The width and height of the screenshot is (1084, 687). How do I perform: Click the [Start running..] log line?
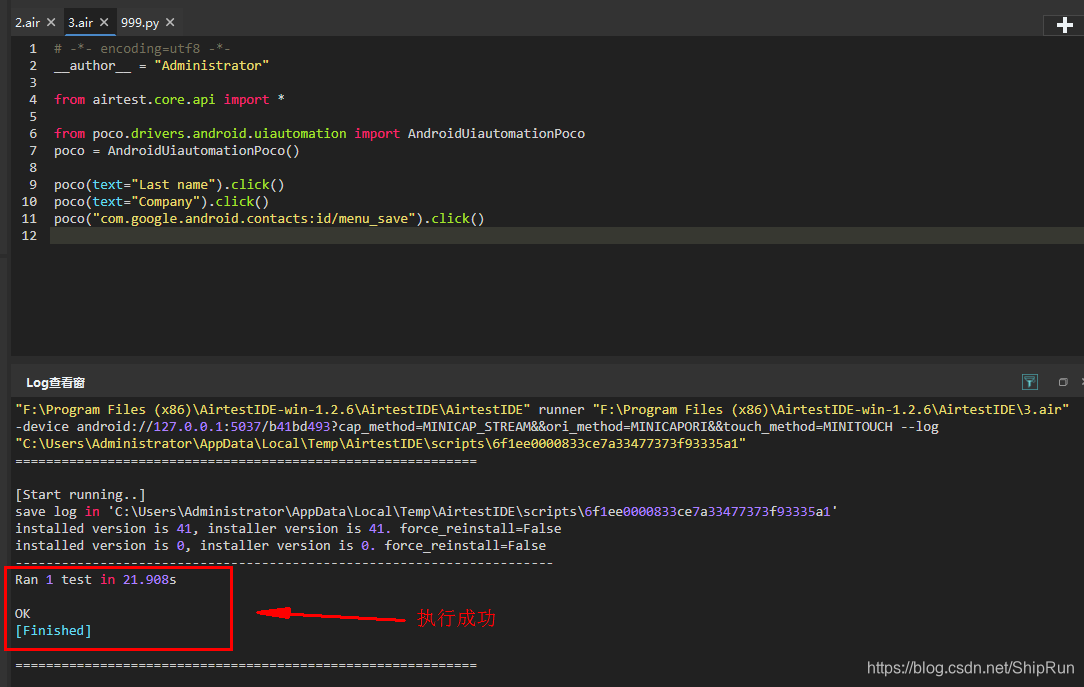point(80,495)
